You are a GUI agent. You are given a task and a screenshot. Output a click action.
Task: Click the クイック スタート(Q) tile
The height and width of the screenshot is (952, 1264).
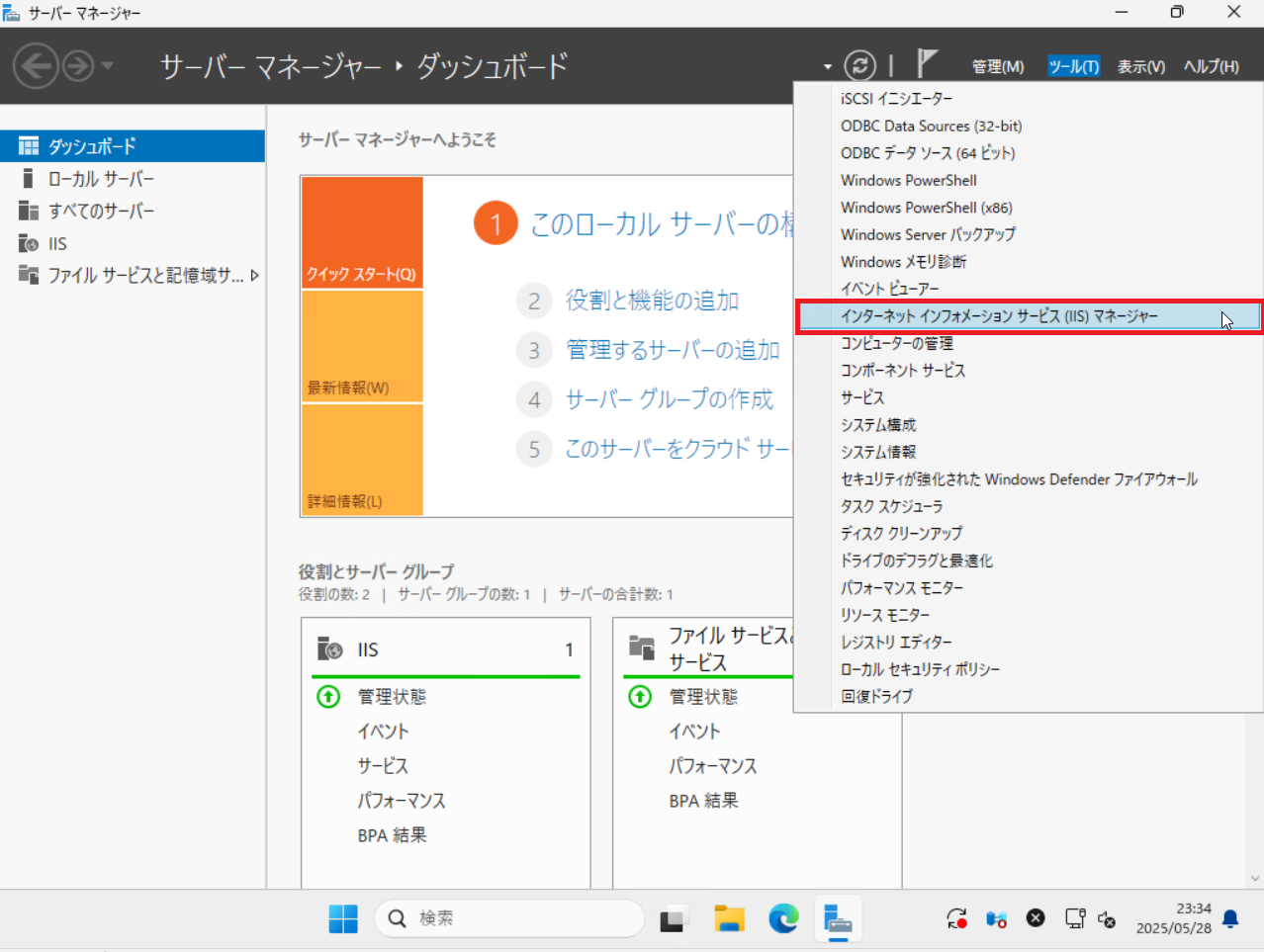click(362, 232)
